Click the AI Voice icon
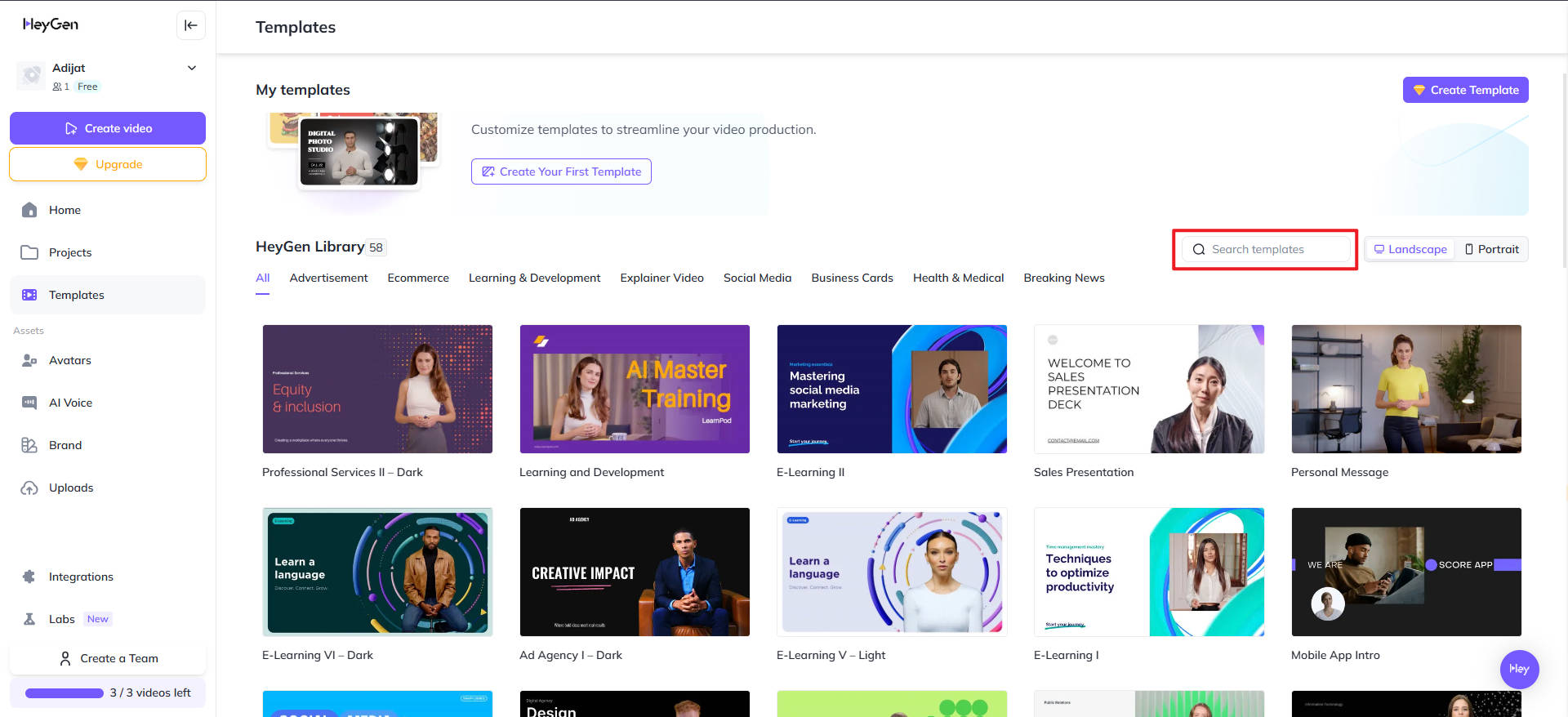 coord(29,403)
